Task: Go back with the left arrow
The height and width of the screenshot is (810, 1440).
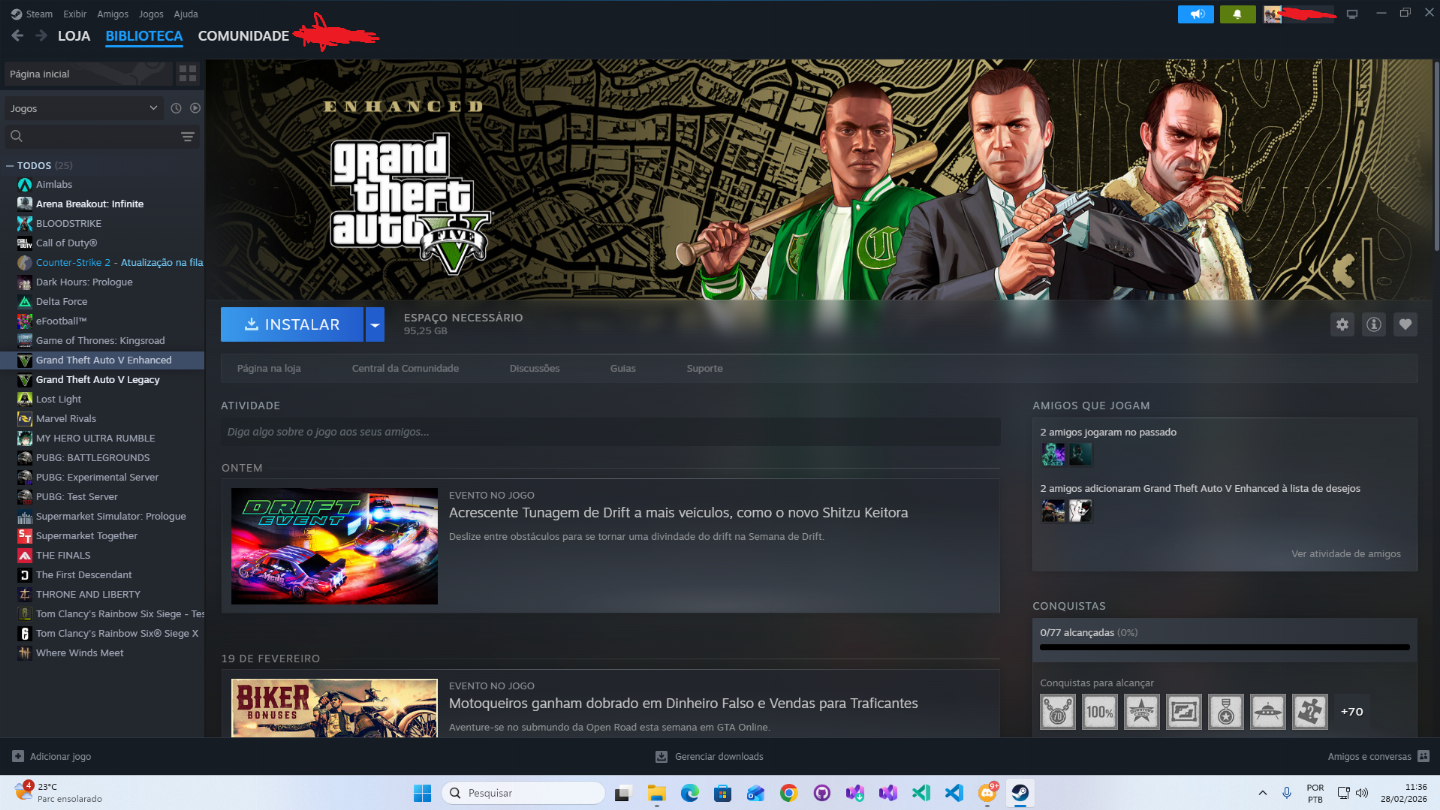Action: pyautogui.click(x=17, y=36)
